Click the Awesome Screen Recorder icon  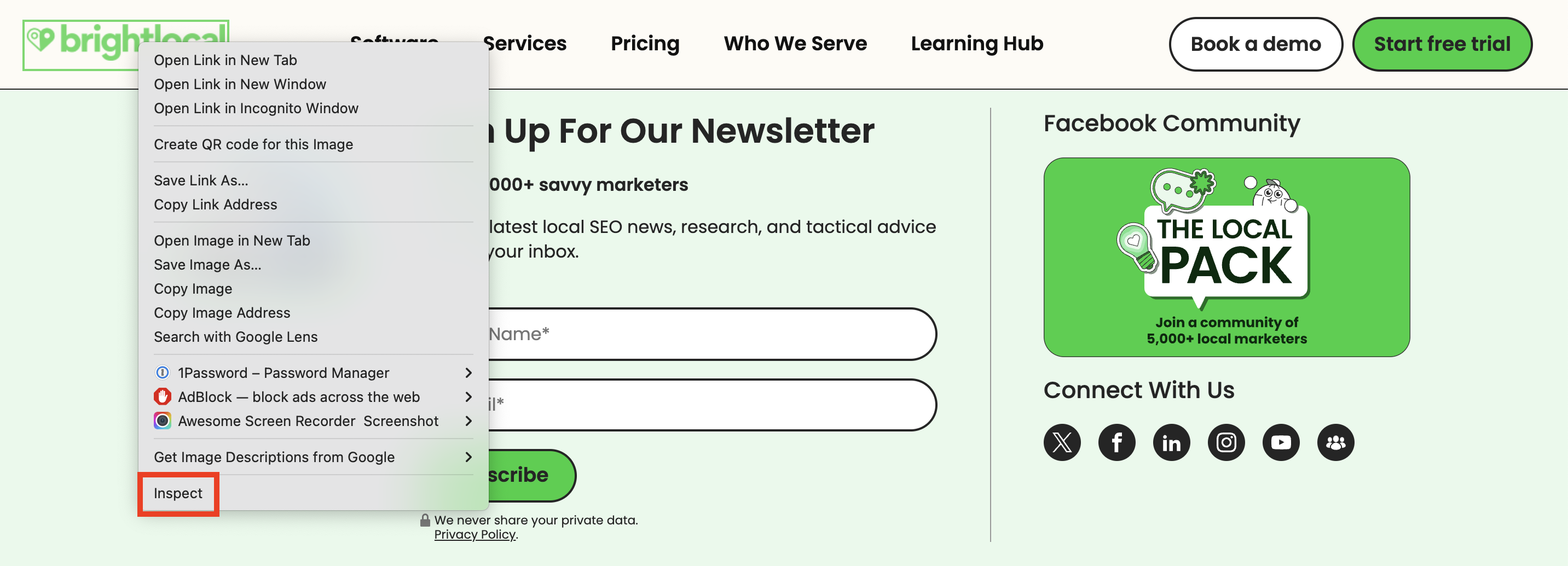point(163,421)
